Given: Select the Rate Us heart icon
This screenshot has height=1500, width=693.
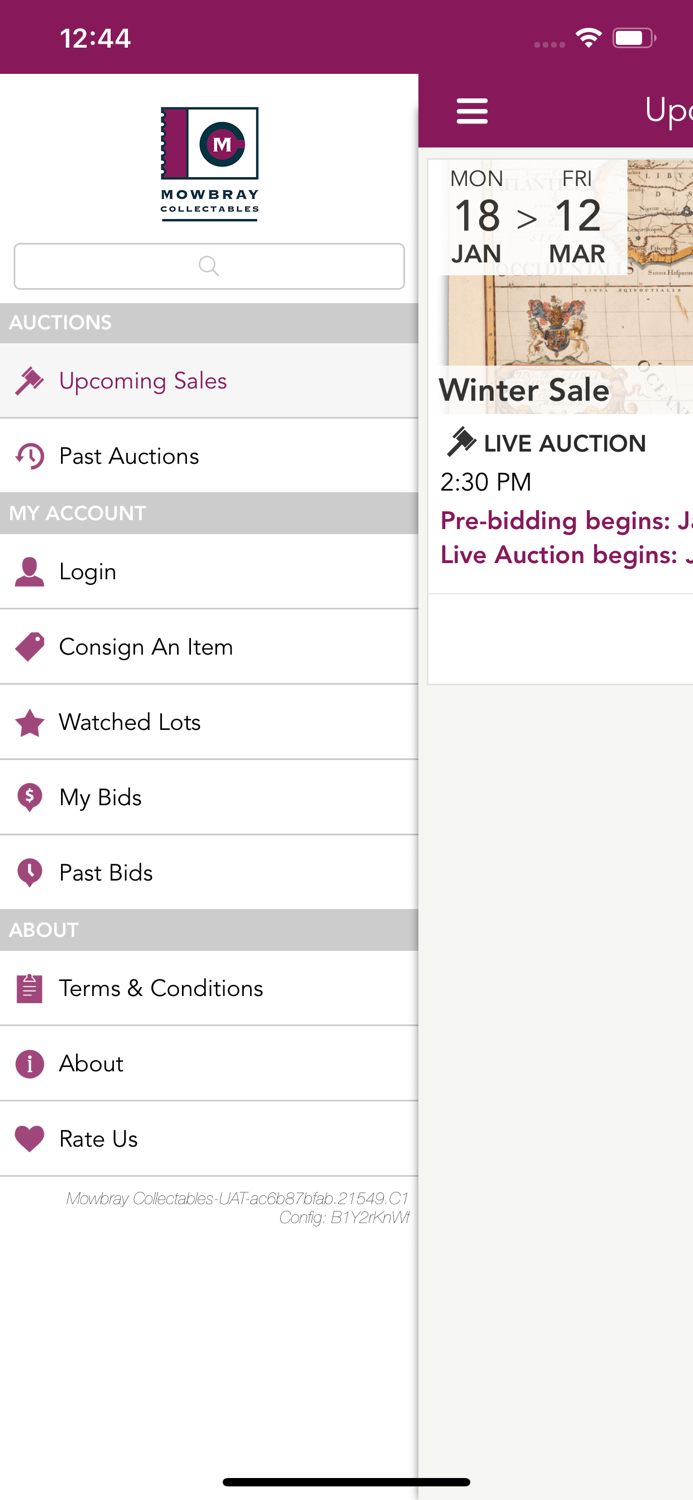Looking at the screenshot, I should click(30, 1138).
